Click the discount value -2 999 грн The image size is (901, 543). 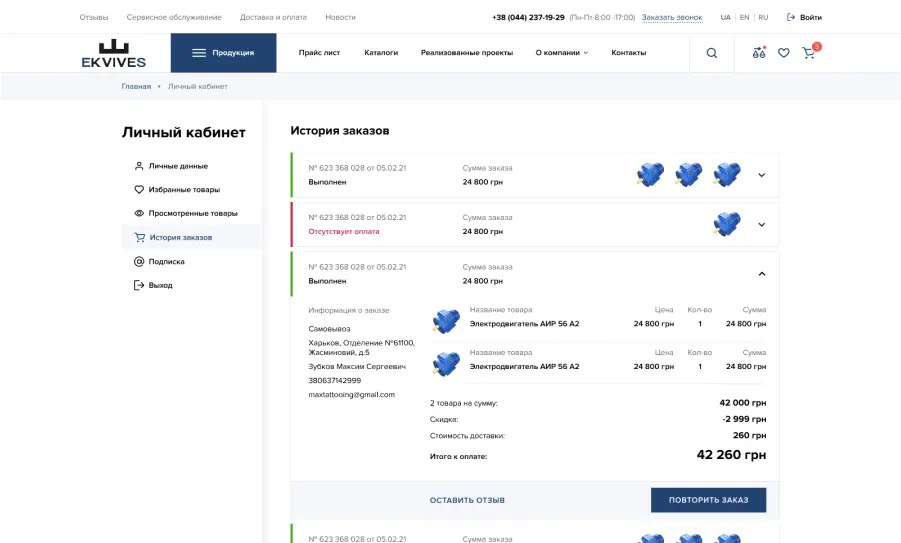click(x=744, y=419)
